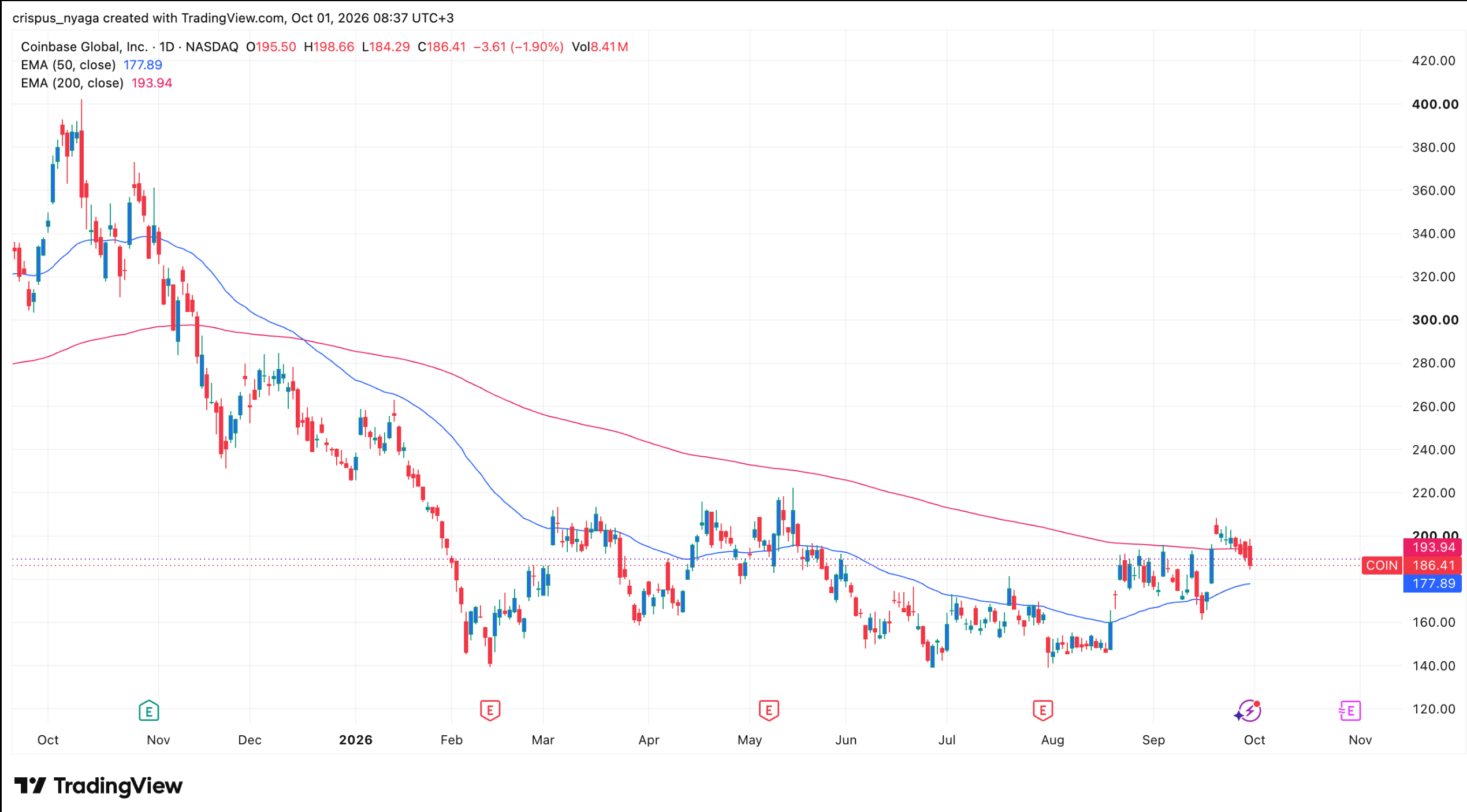Viewport: 1467px width, 812px height.
Task: Click the 193.94 EMA 200 price label
Action: tap(1433, 547)
